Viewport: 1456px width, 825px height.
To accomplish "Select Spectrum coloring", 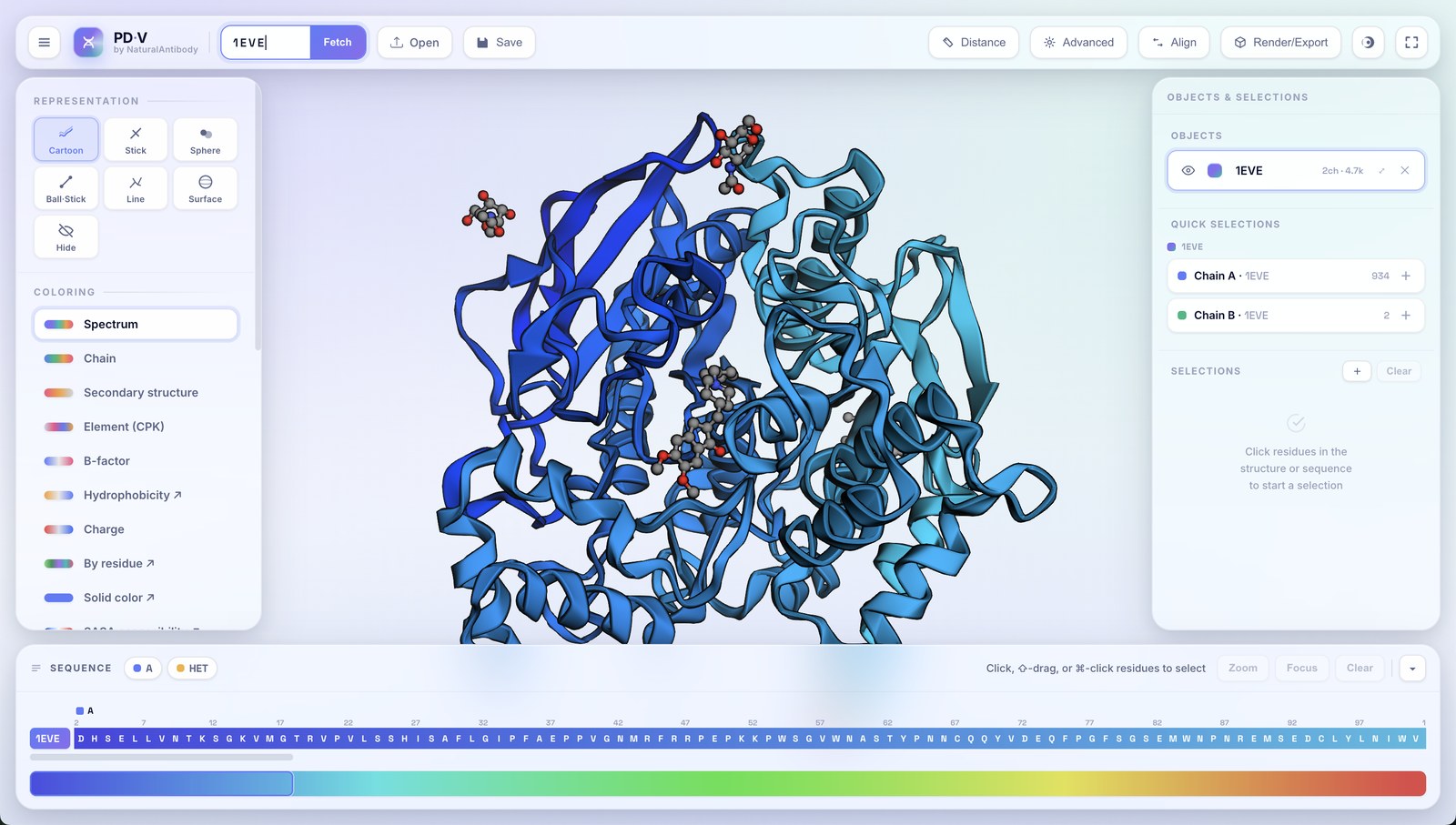I will click(x=136, y=324).
